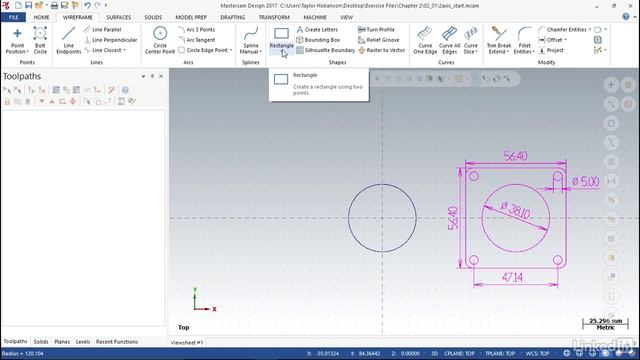The height and width of the screenshot is (360, 640).
Task: Select the Point Position tool
Action: coord(17,41)
